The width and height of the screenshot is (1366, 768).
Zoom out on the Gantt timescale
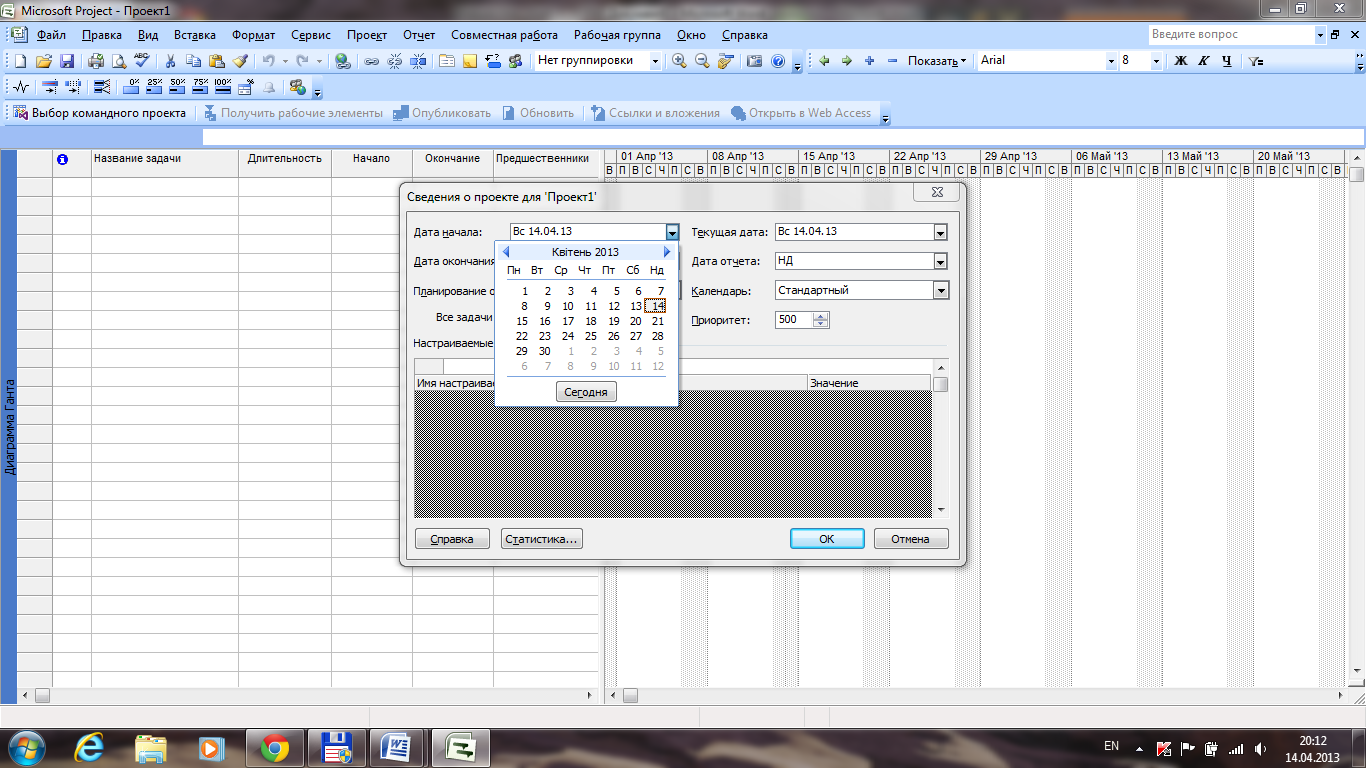(702, 61)
